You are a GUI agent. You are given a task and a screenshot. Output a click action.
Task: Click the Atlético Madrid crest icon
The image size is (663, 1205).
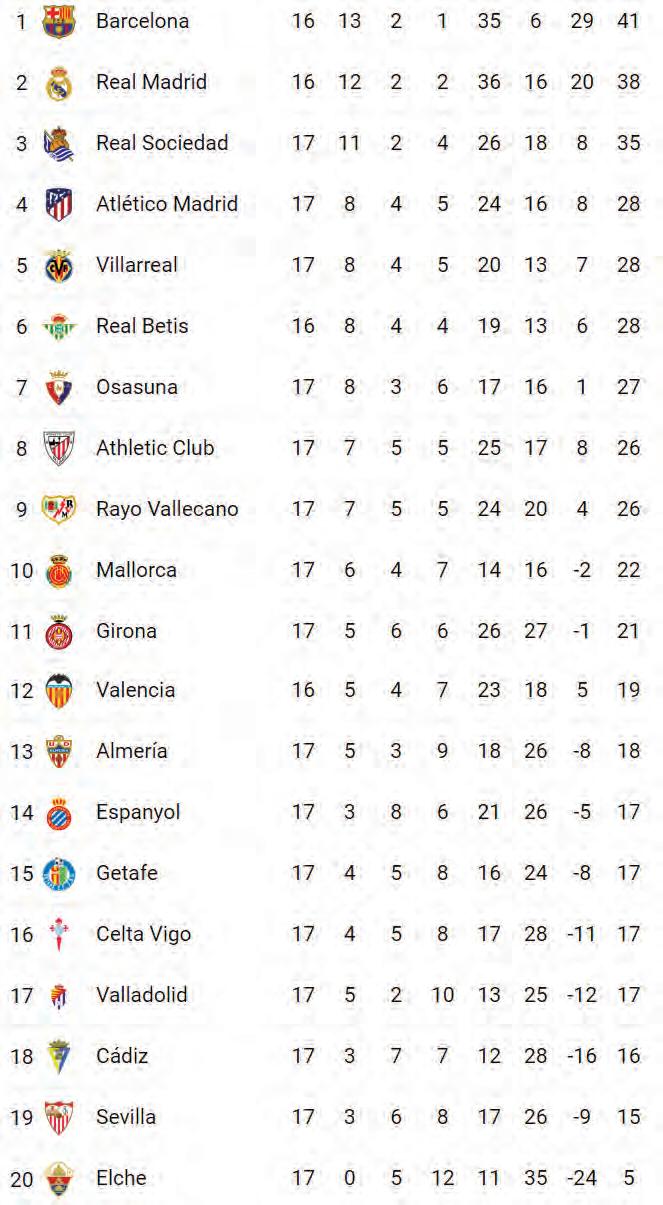pos(59,205)
